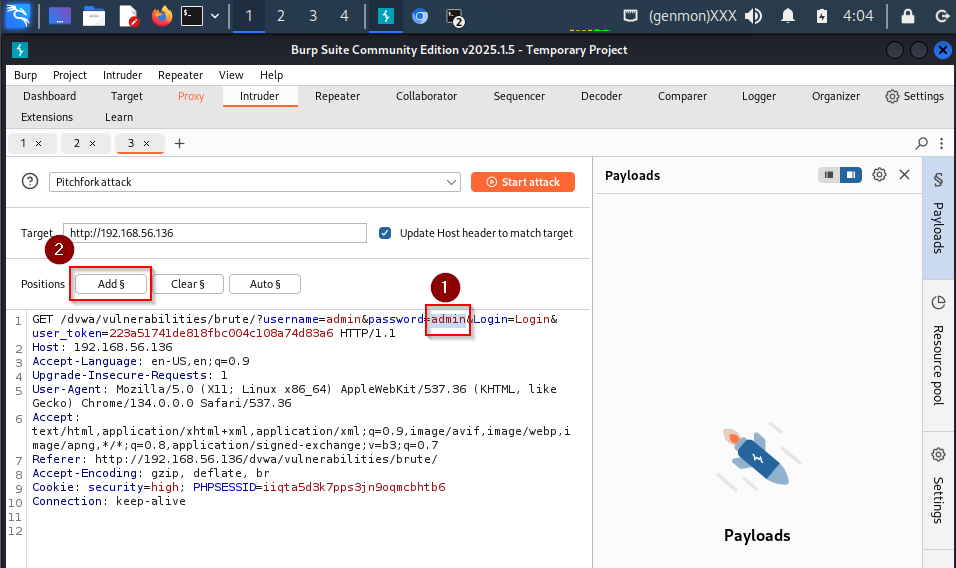
Task: Switch to the Logger tab
Action: tap(758, 96)
